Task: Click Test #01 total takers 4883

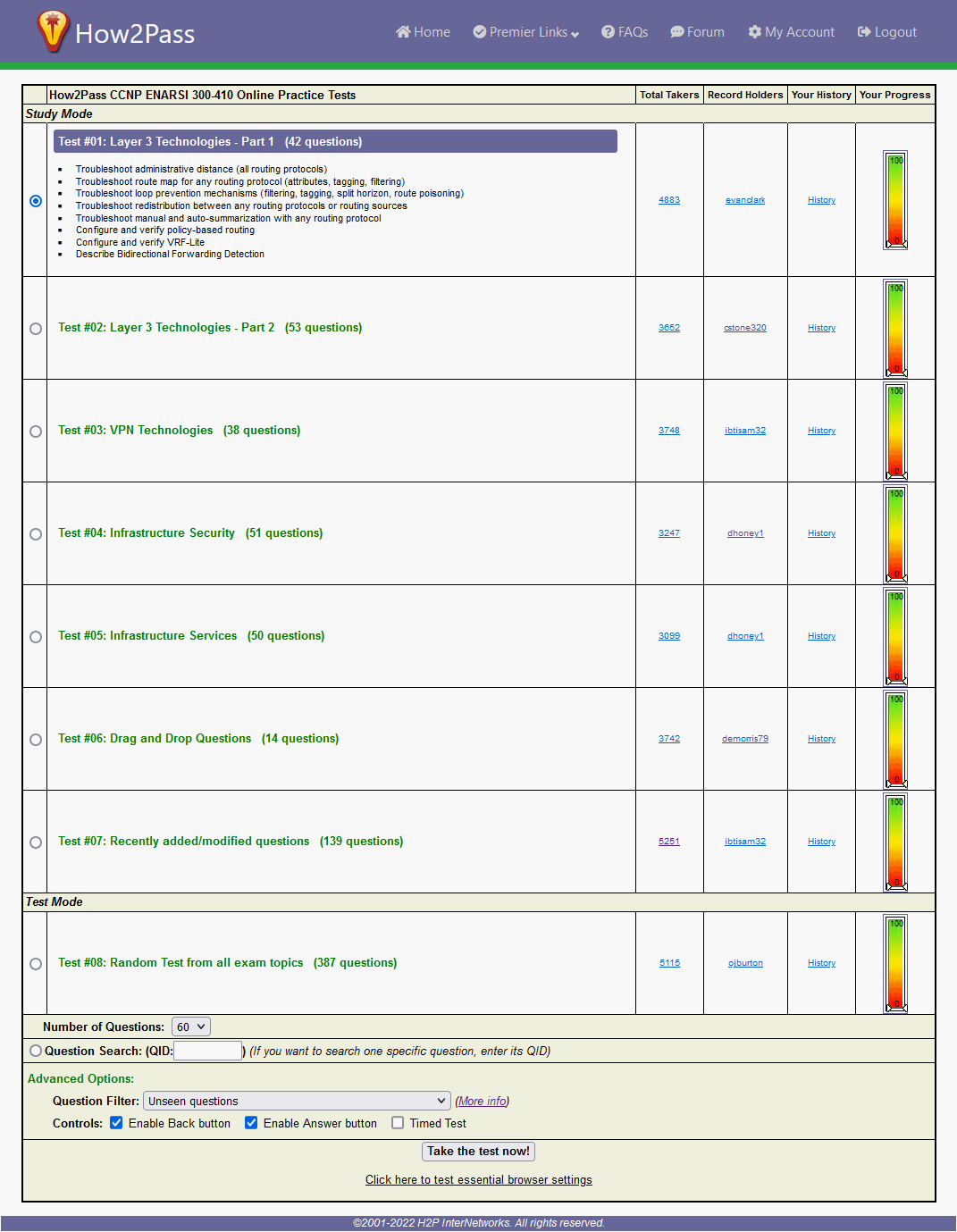Action: pos(669,200)
